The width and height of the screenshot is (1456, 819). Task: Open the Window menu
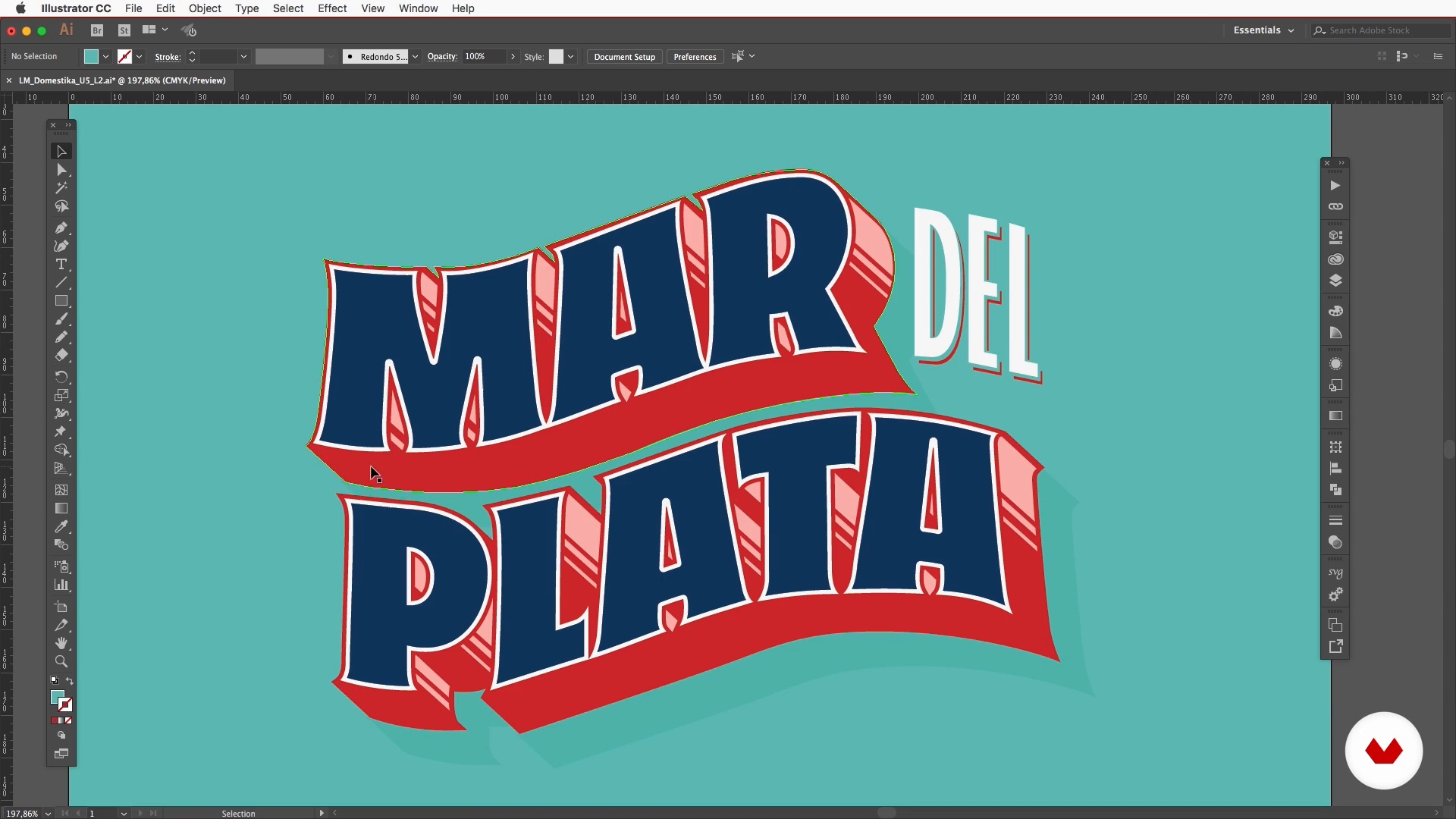(x=418, y=8)
